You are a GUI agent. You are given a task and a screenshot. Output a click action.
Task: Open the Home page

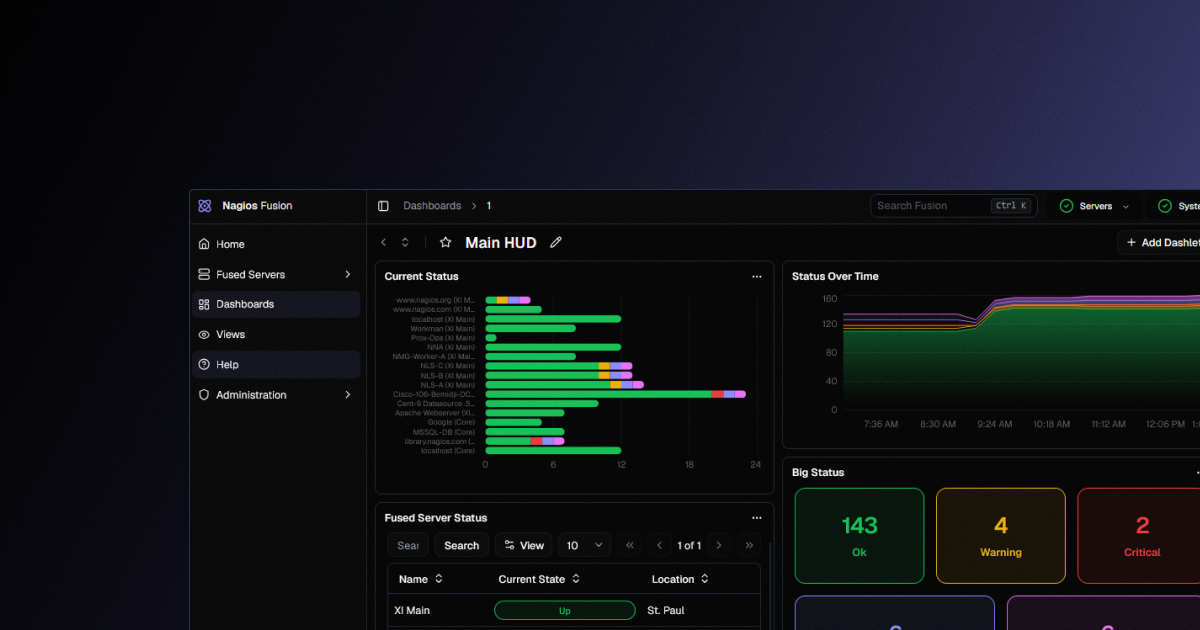click(276, 244)
